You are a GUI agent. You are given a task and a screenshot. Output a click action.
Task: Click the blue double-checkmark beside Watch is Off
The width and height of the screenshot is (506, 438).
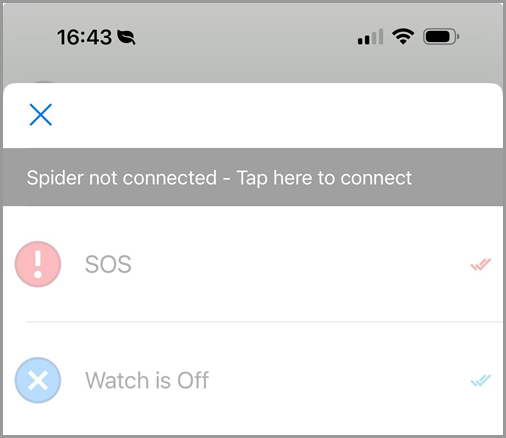481,380
